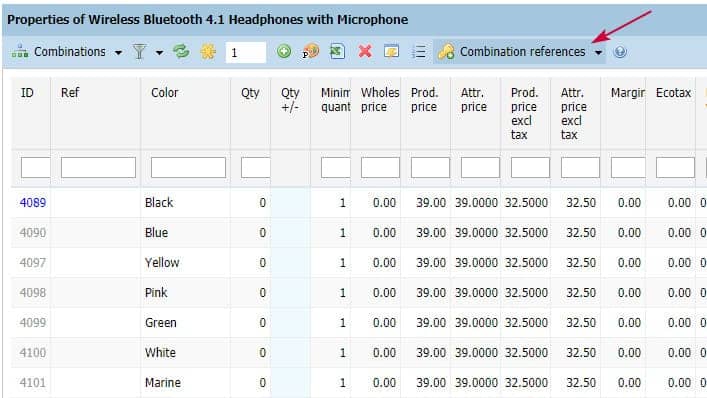Select combination ID 4100

(33, 353)
